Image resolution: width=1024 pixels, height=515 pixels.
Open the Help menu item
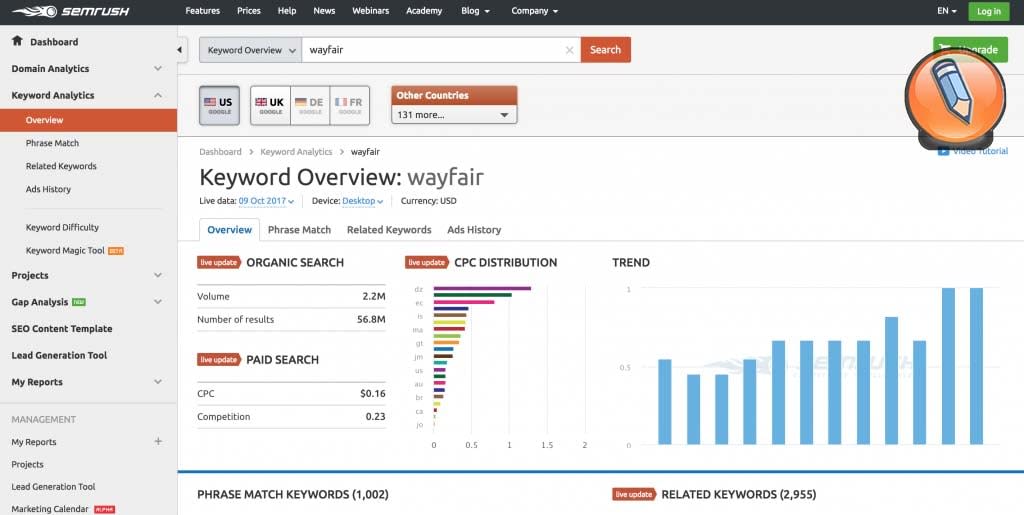(287, 11)
